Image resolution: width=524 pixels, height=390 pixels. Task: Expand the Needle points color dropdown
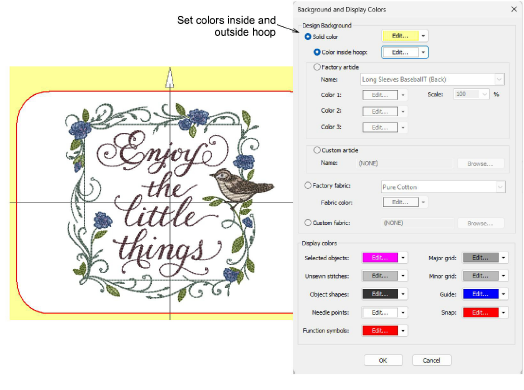pos(403,312)
